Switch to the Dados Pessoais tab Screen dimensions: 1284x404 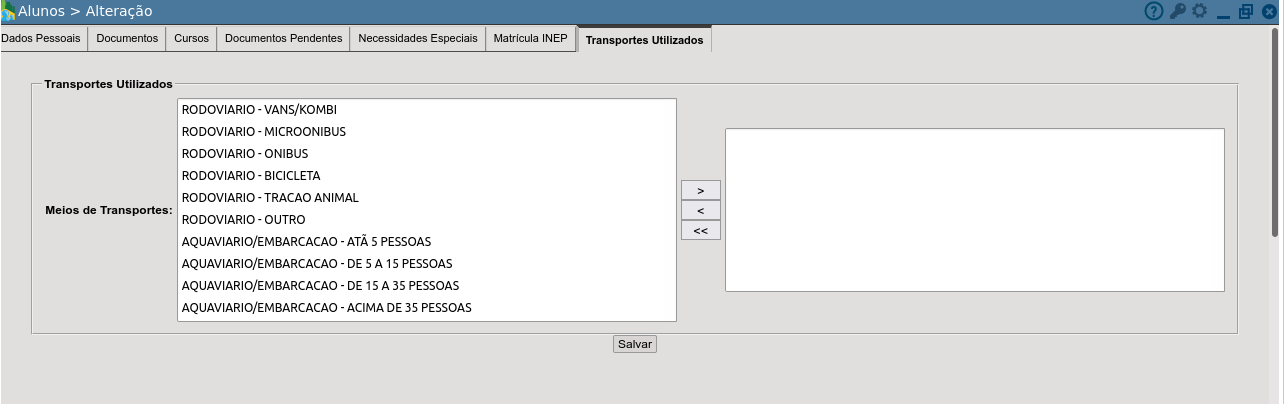click(41, 39)
